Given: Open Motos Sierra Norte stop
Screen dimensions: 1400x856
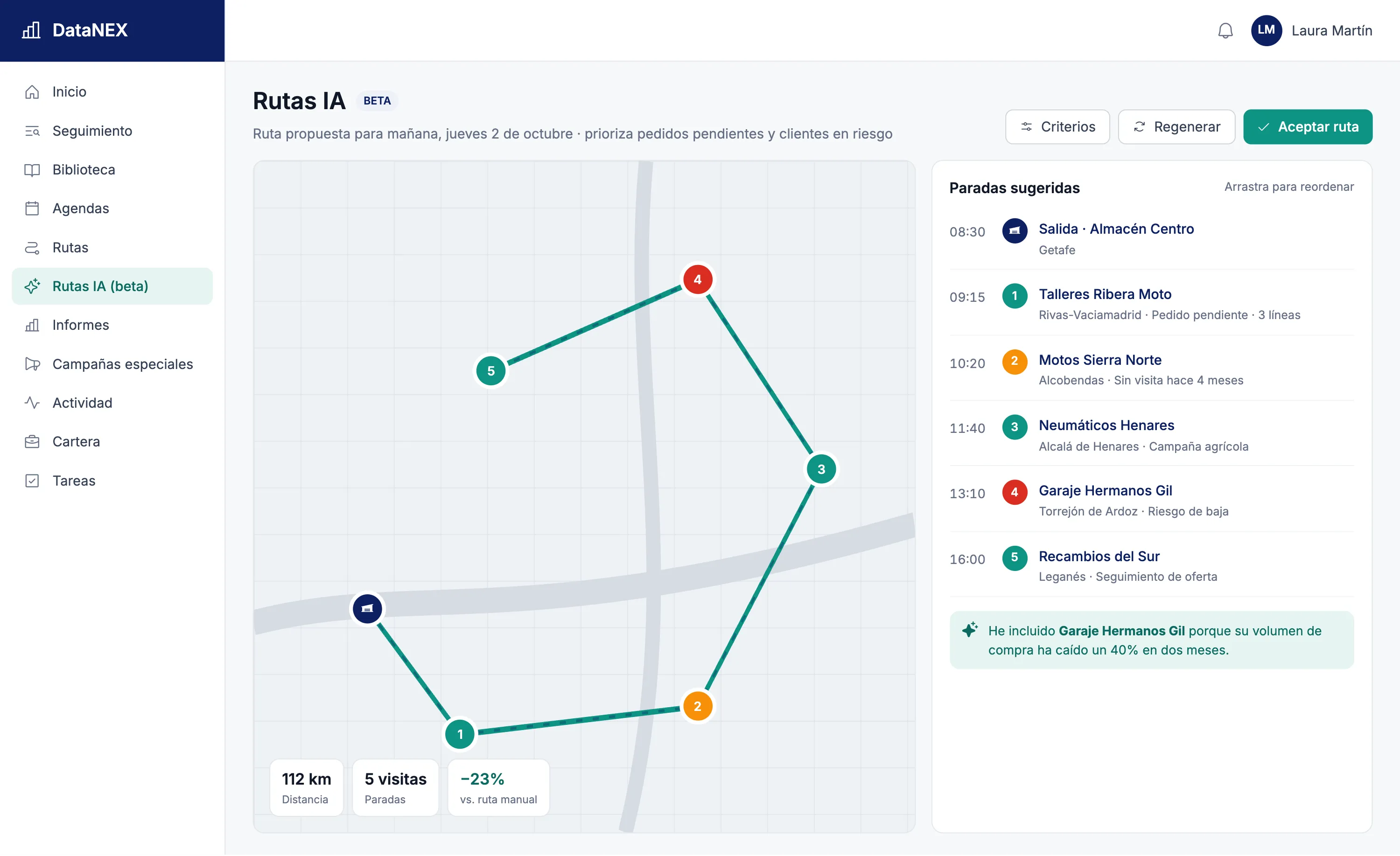Looking at the screenshot, I should click(1152, 369).
